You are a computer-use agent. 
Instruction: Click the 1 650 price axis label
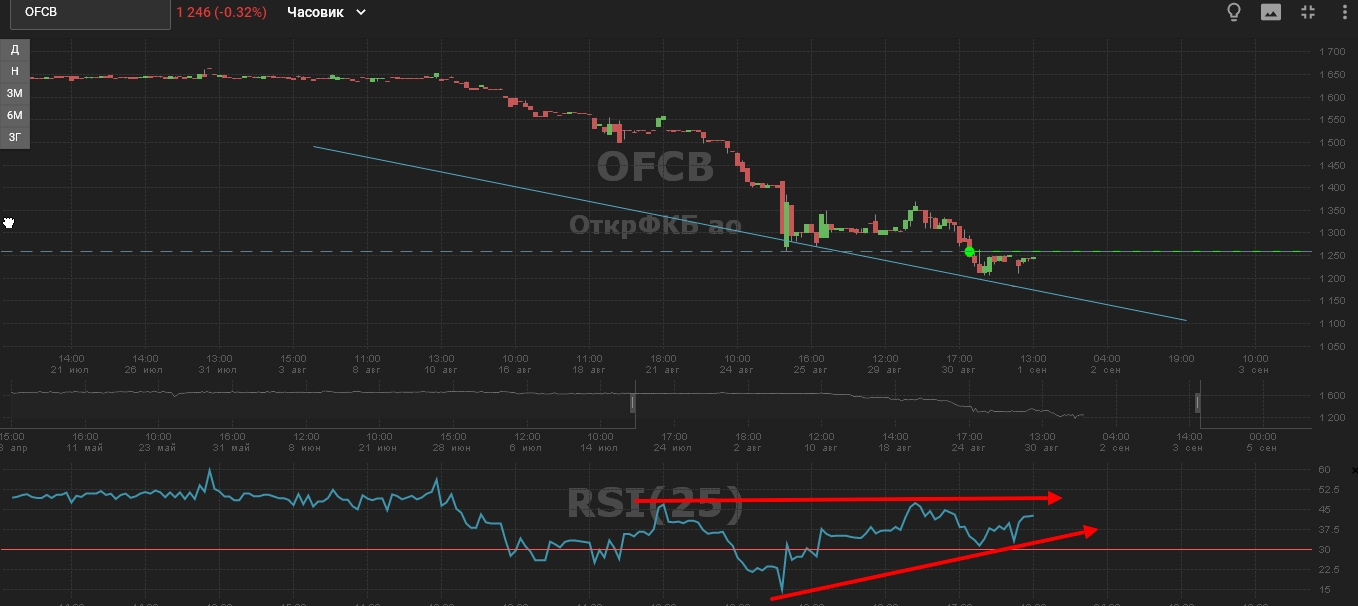tap(1331, 75)
